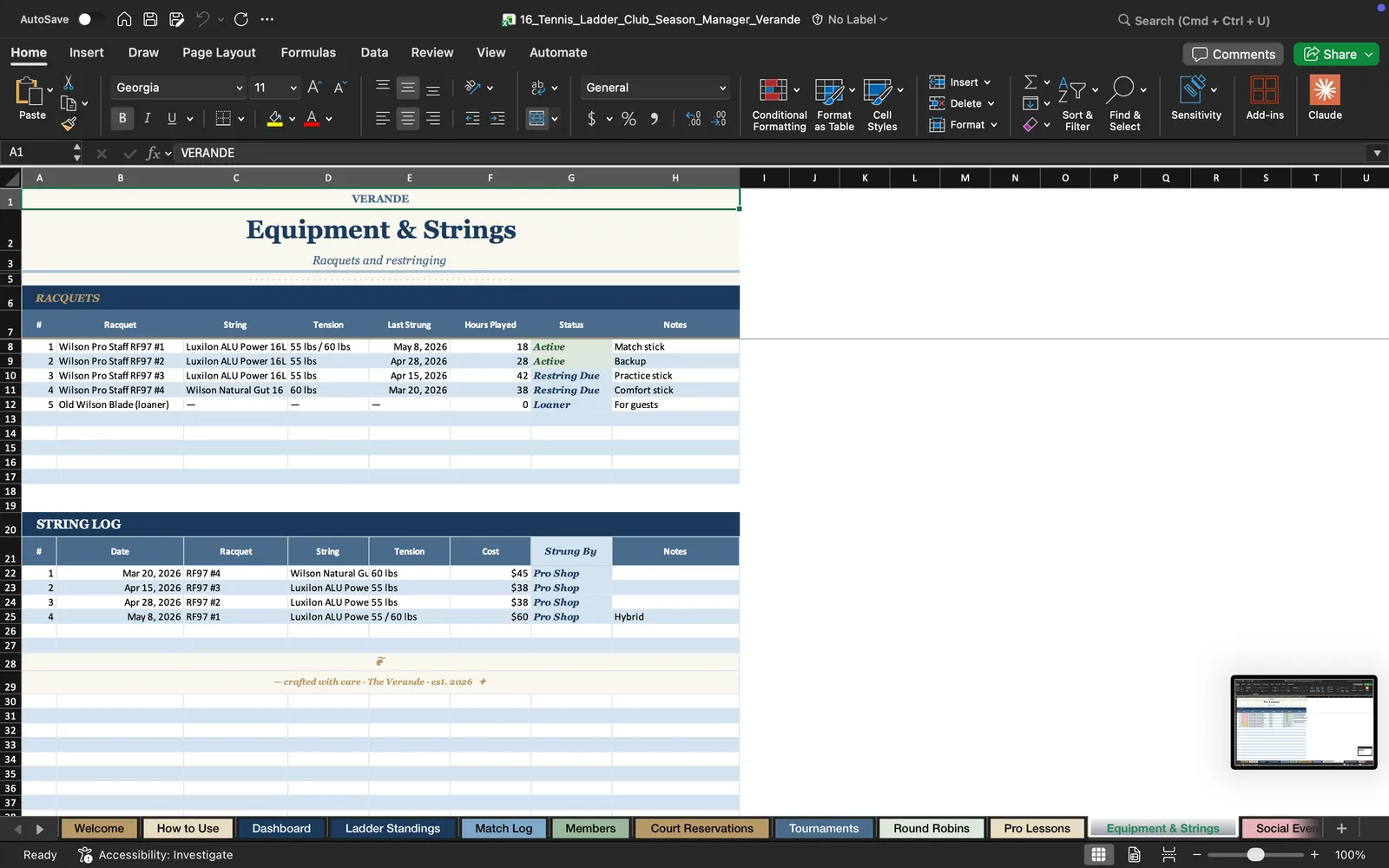This screenshot has height=868, width=1389.
Task: Toggle Bold formatting
Action: pyautogui.click(x=122, y=119)
